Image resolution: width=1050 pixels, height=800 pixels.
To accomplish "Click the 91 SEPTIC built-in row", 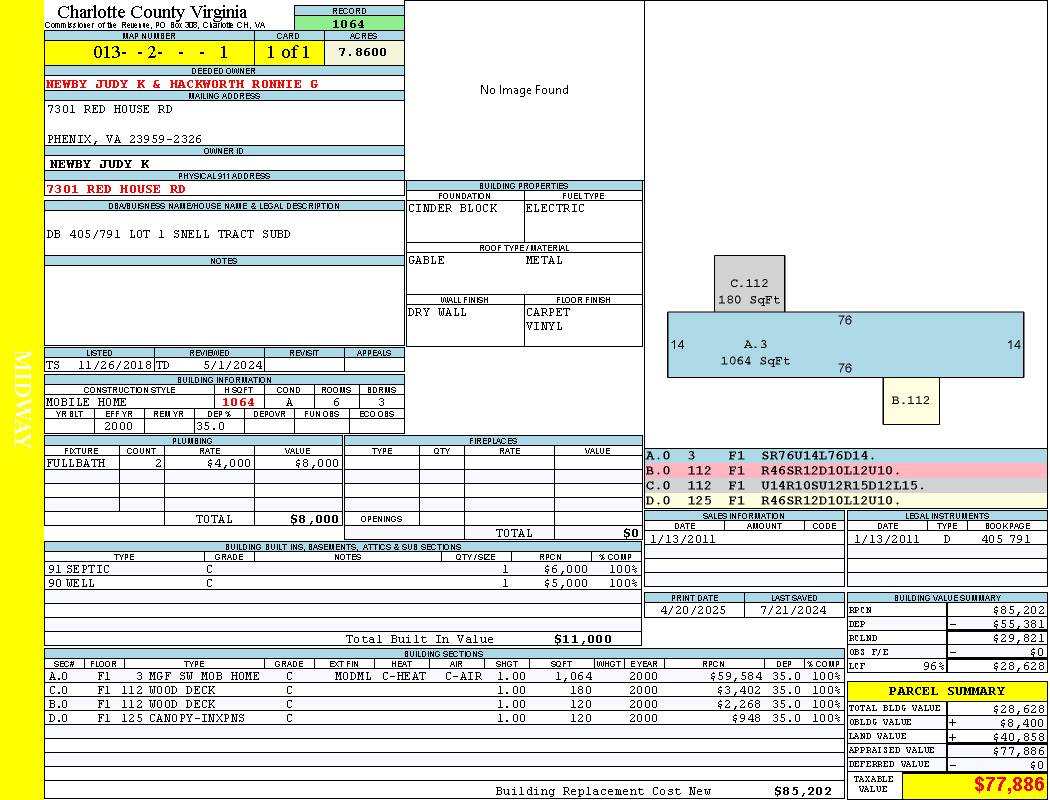I will (341, 569).
